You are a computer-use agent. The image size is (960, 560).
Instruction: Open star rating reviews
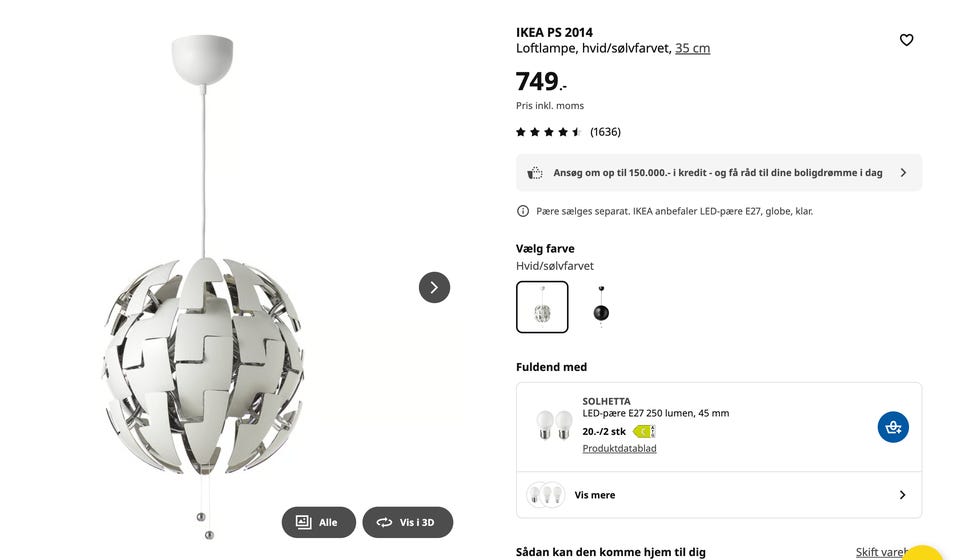(x=548, y=132)
